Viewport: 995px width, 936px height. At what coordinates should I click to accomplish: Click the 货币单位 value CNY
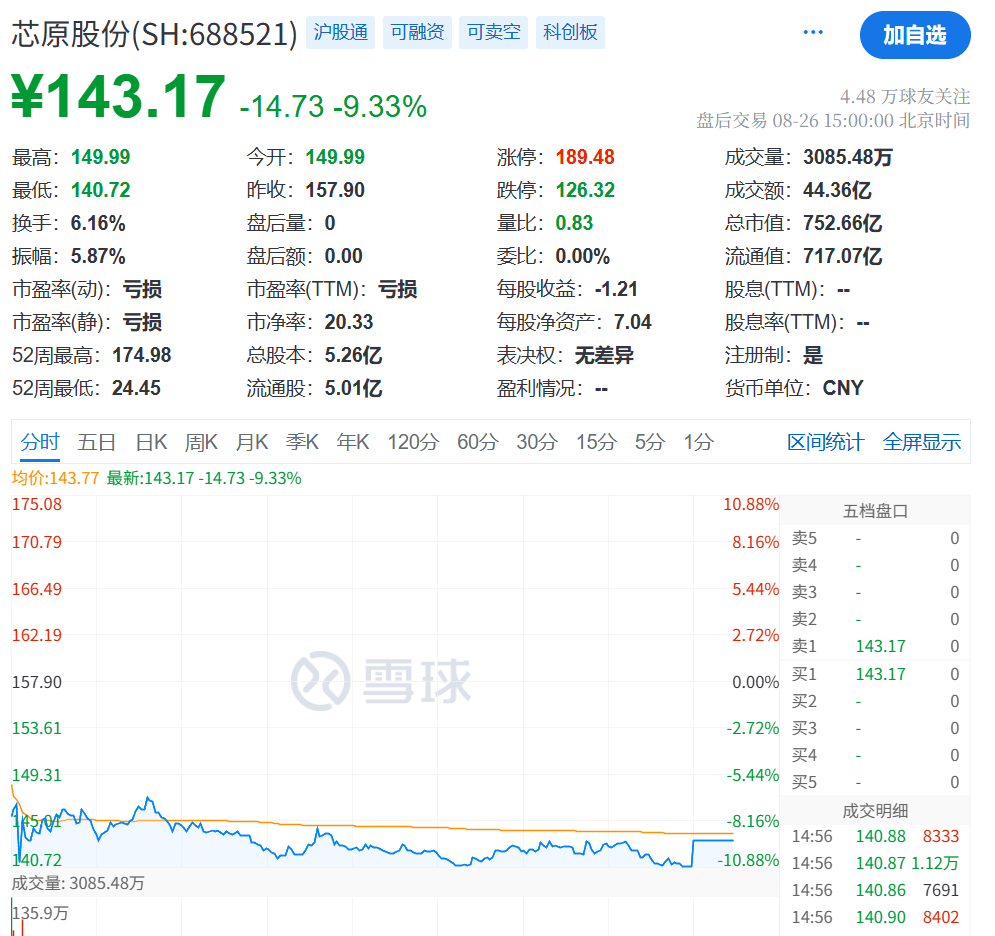point(843,388)
